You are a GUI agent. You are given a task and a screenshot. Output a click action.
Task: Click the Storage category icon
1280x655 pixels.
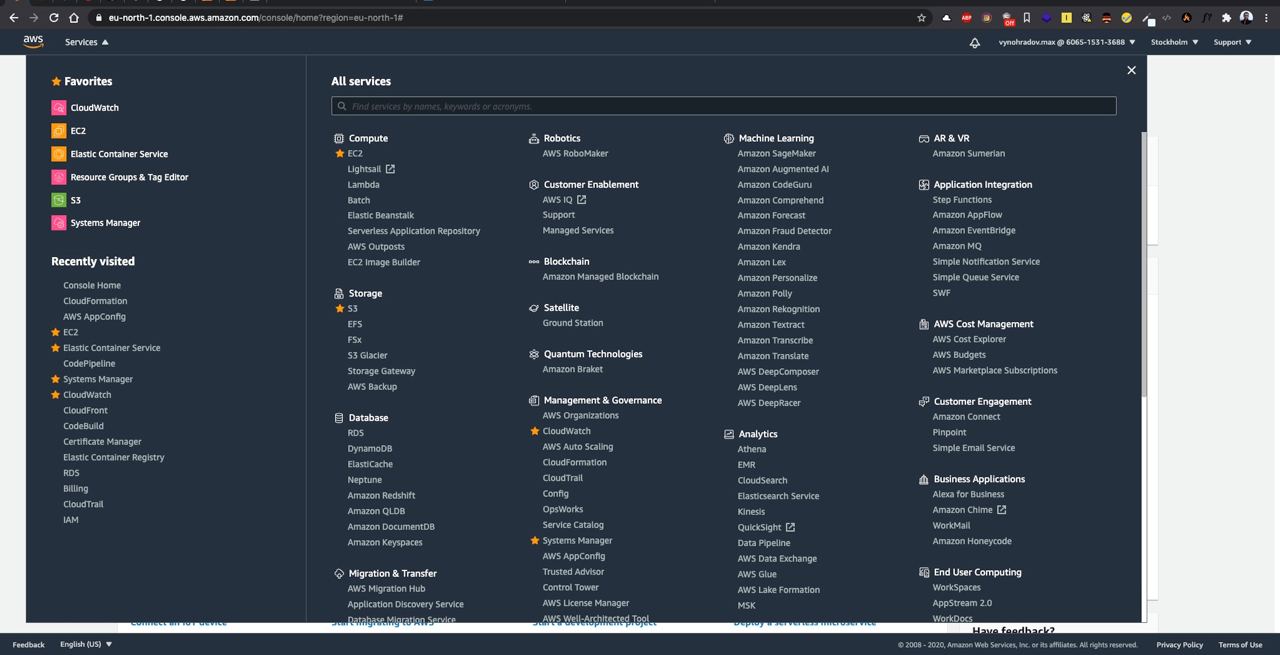point(339,294)
